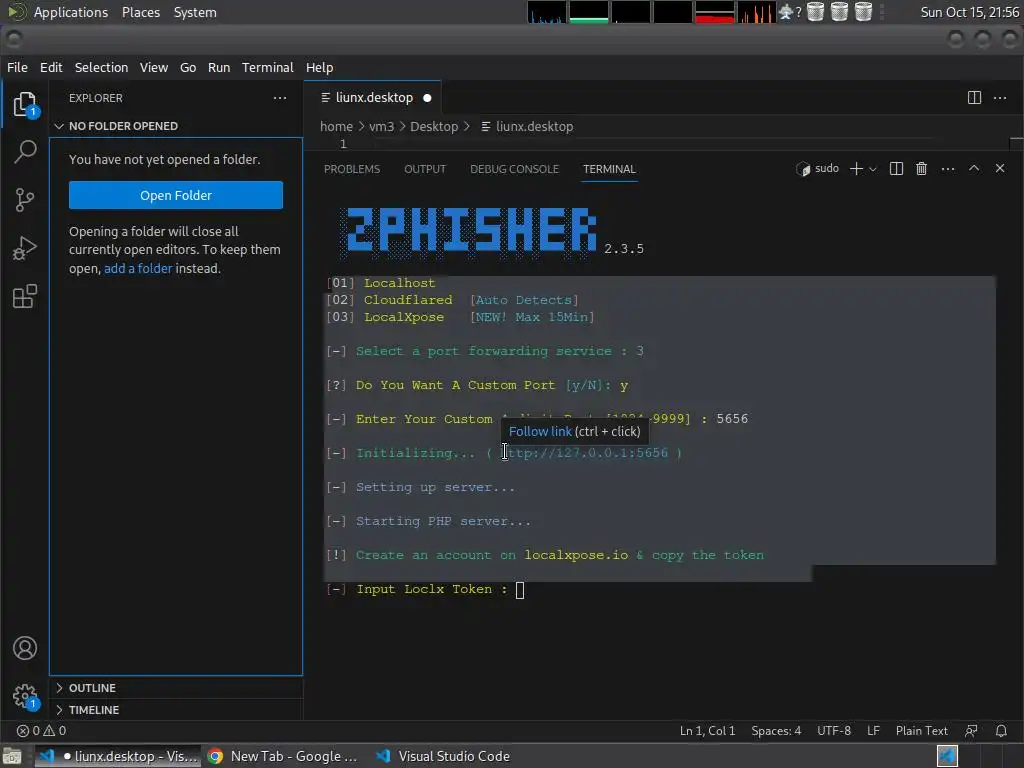The height and width of the screenshot is (768, 1024).
Task: Open the Help menu
Action: [319, 67]
